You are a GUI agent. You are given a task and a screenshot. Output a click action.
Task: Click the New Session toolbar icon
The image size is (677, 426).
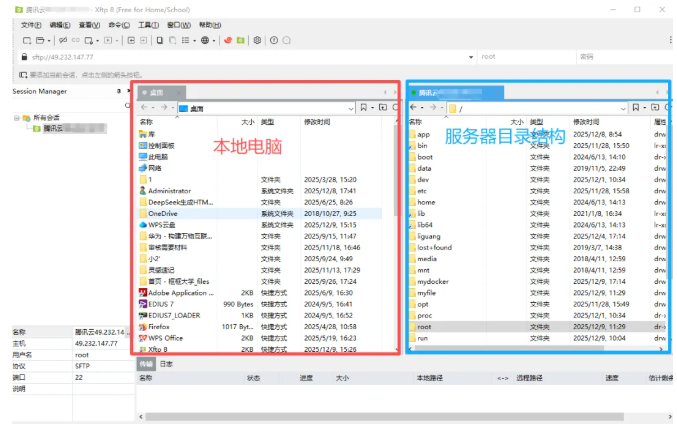point(25,40)
